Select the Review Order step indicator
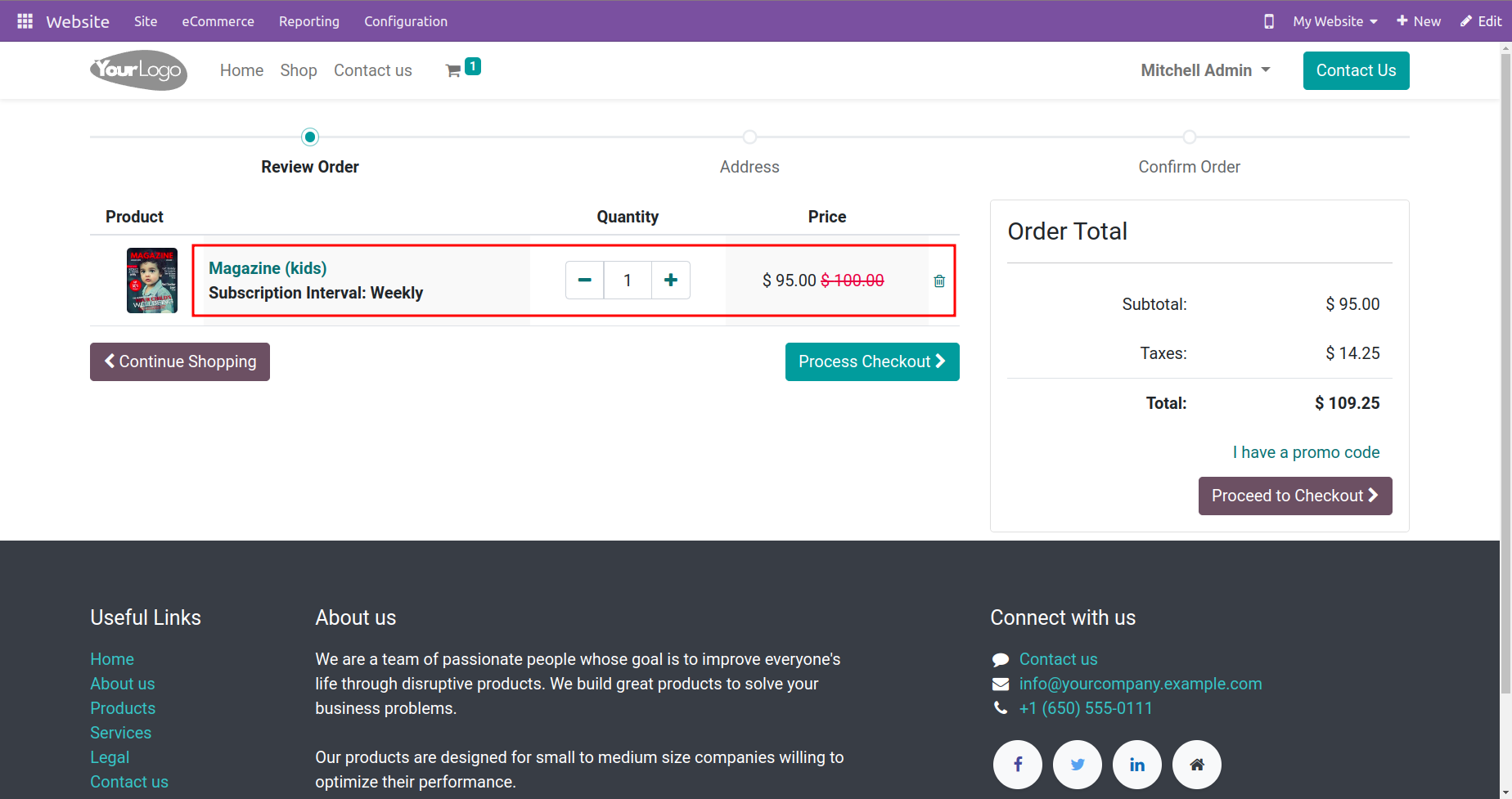 coord(310,137)
